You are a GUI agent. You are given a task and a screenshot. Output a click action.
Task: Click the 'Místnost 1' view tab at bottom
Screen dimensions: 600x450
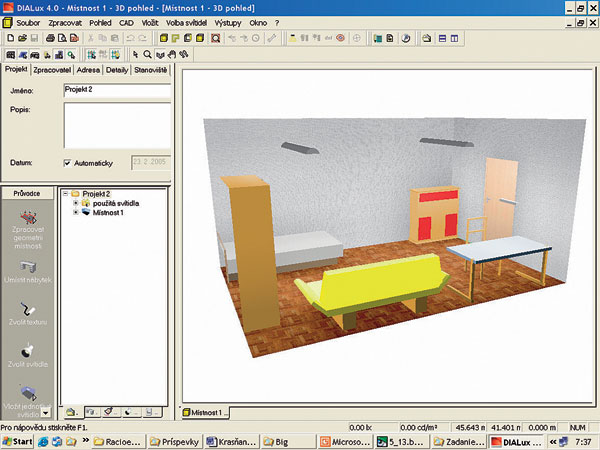point(205,411)
